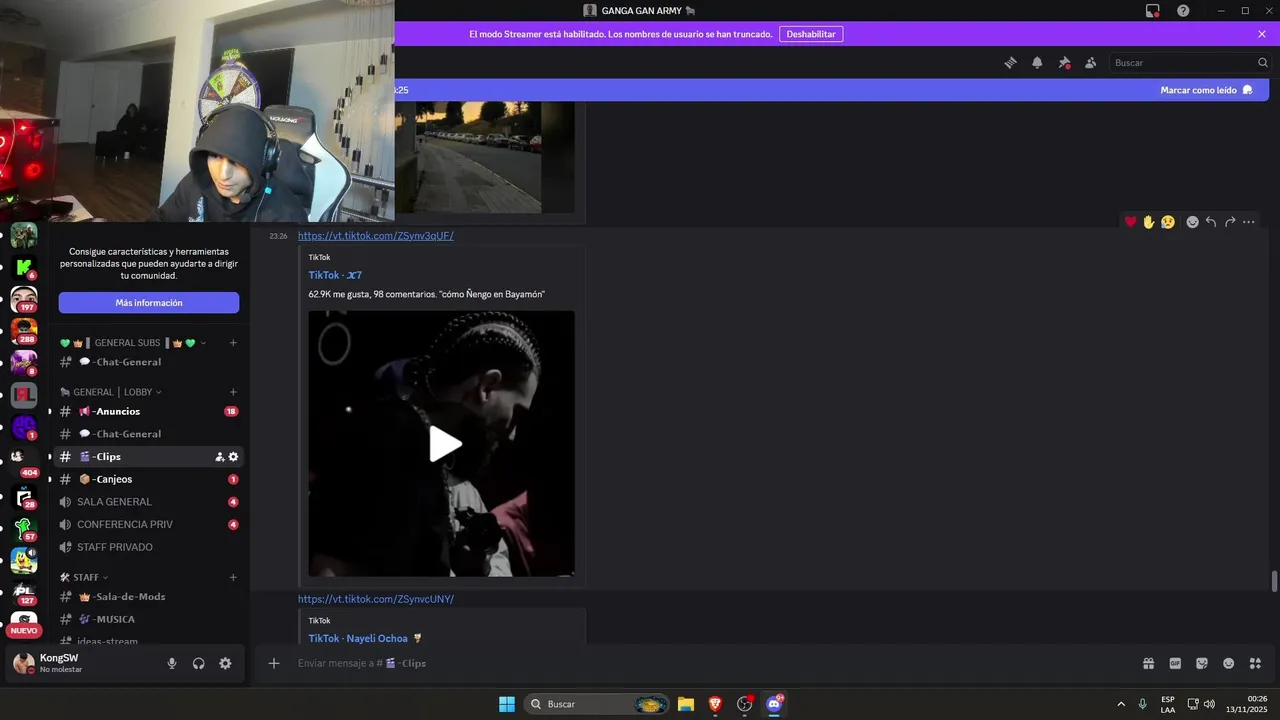Open the Anuncios channel
This screenshot has height=720, width=1280.
(x=149, y=411)
